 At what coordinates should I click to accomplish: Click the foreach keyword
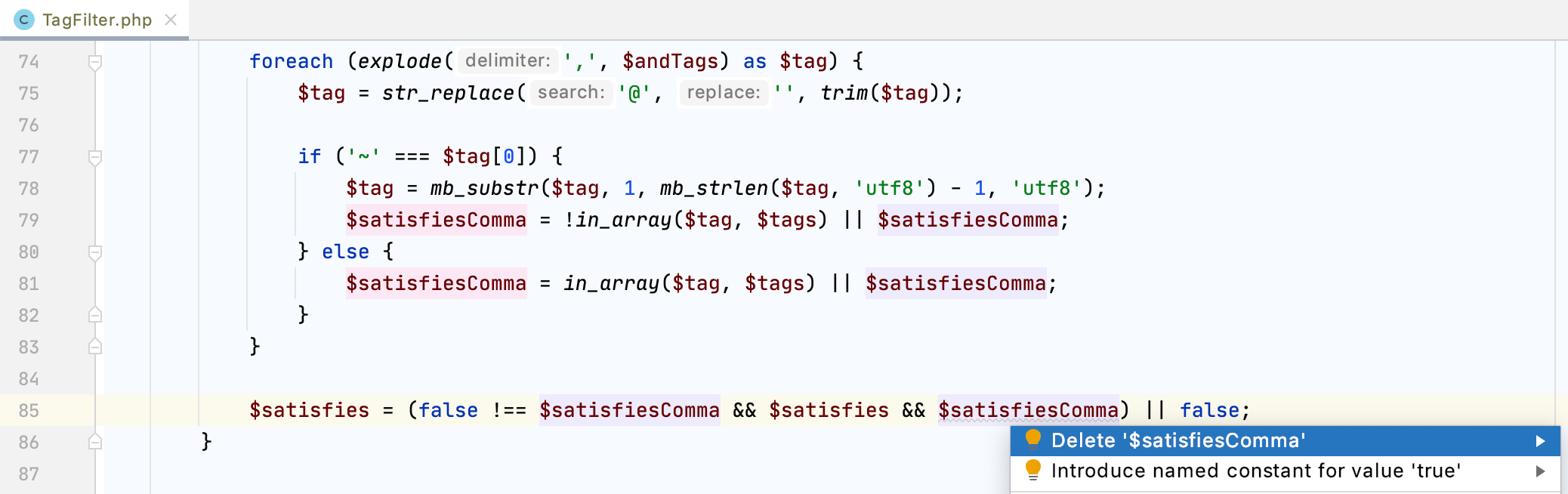[292, 61]
